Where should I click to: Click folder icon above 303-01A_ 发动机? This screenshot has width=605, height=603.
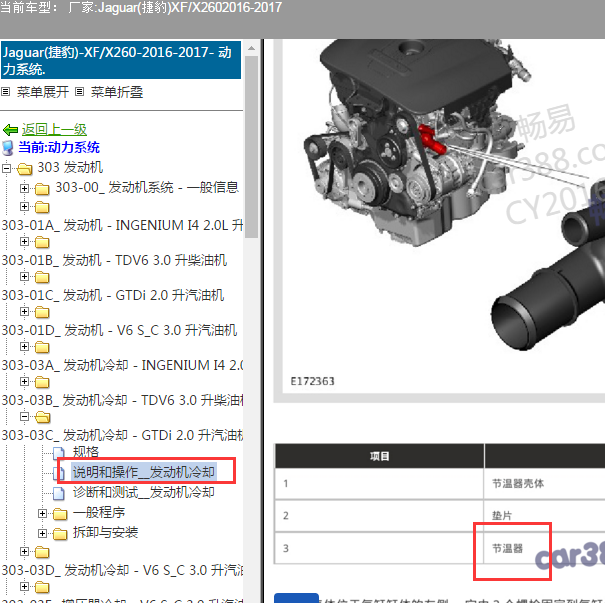pos(42,207)
